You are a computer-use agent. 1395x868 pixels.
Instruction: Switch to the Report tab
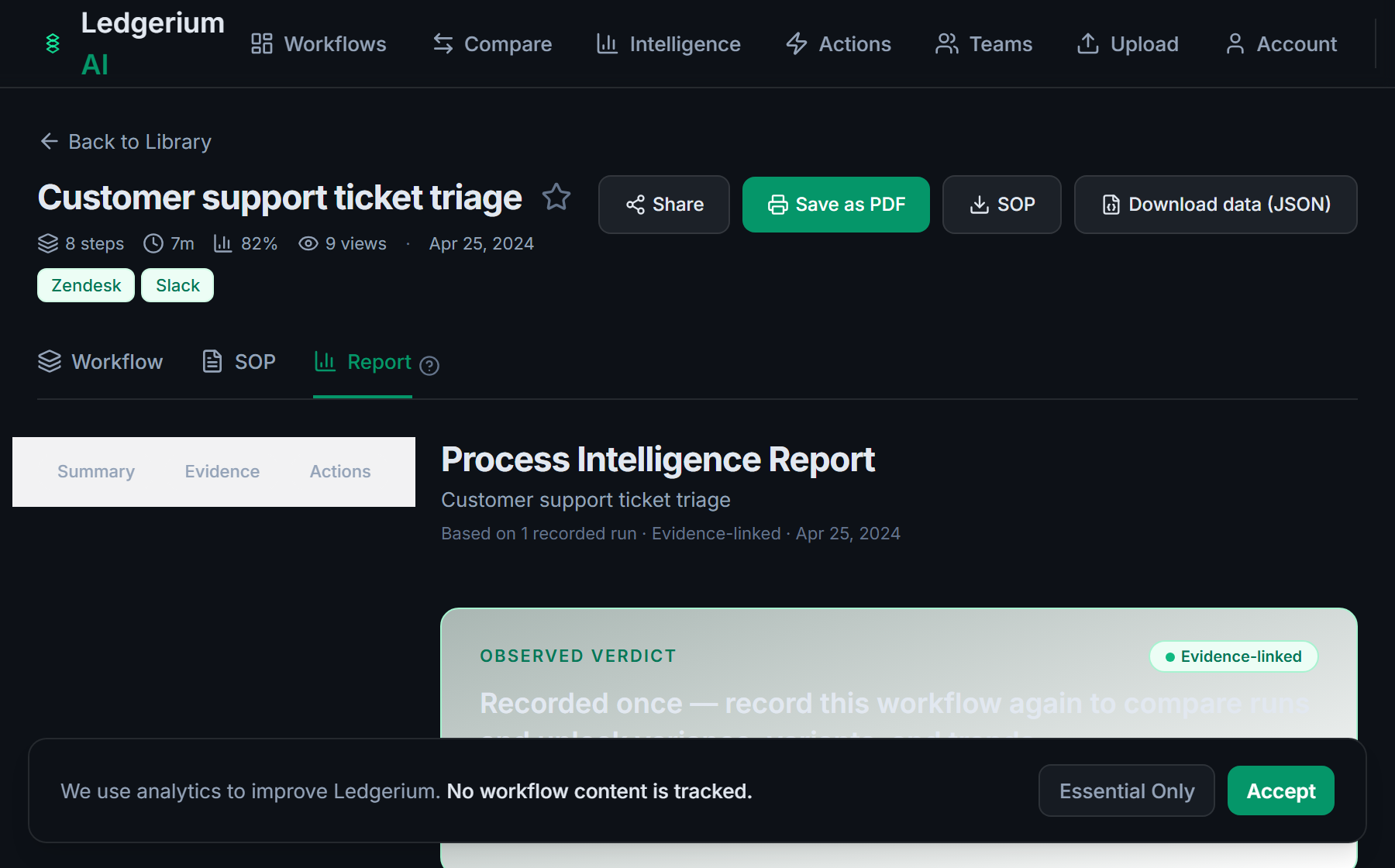tap(363, 362)
